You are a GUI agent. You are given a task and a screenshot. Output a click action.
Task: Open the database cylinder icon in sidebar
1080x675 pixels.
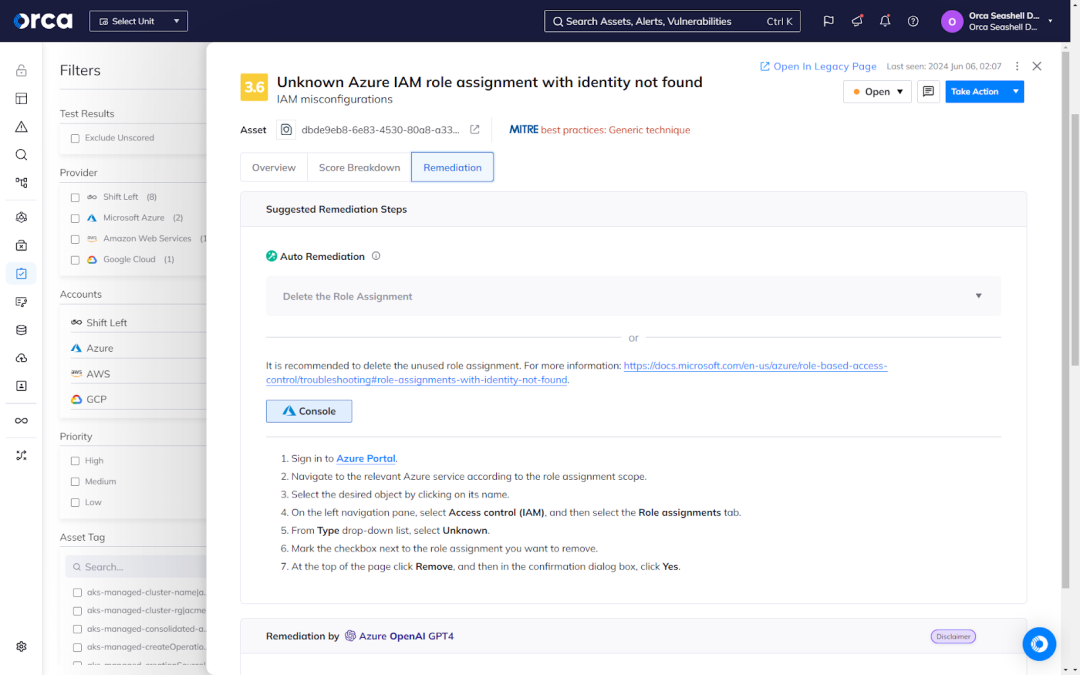pos(21,330)
